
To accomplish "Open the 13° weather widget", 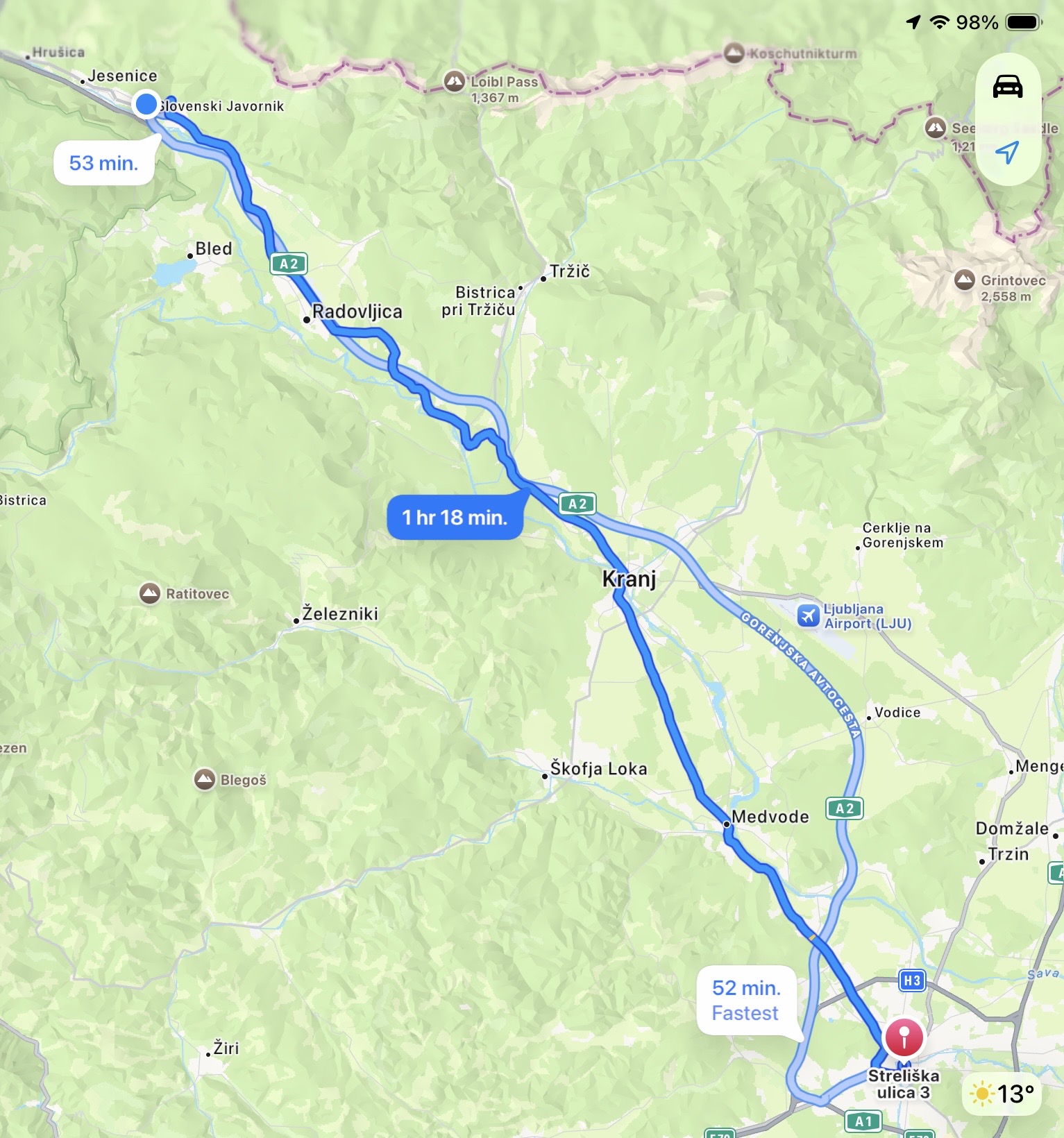I will point(1002,1094).
